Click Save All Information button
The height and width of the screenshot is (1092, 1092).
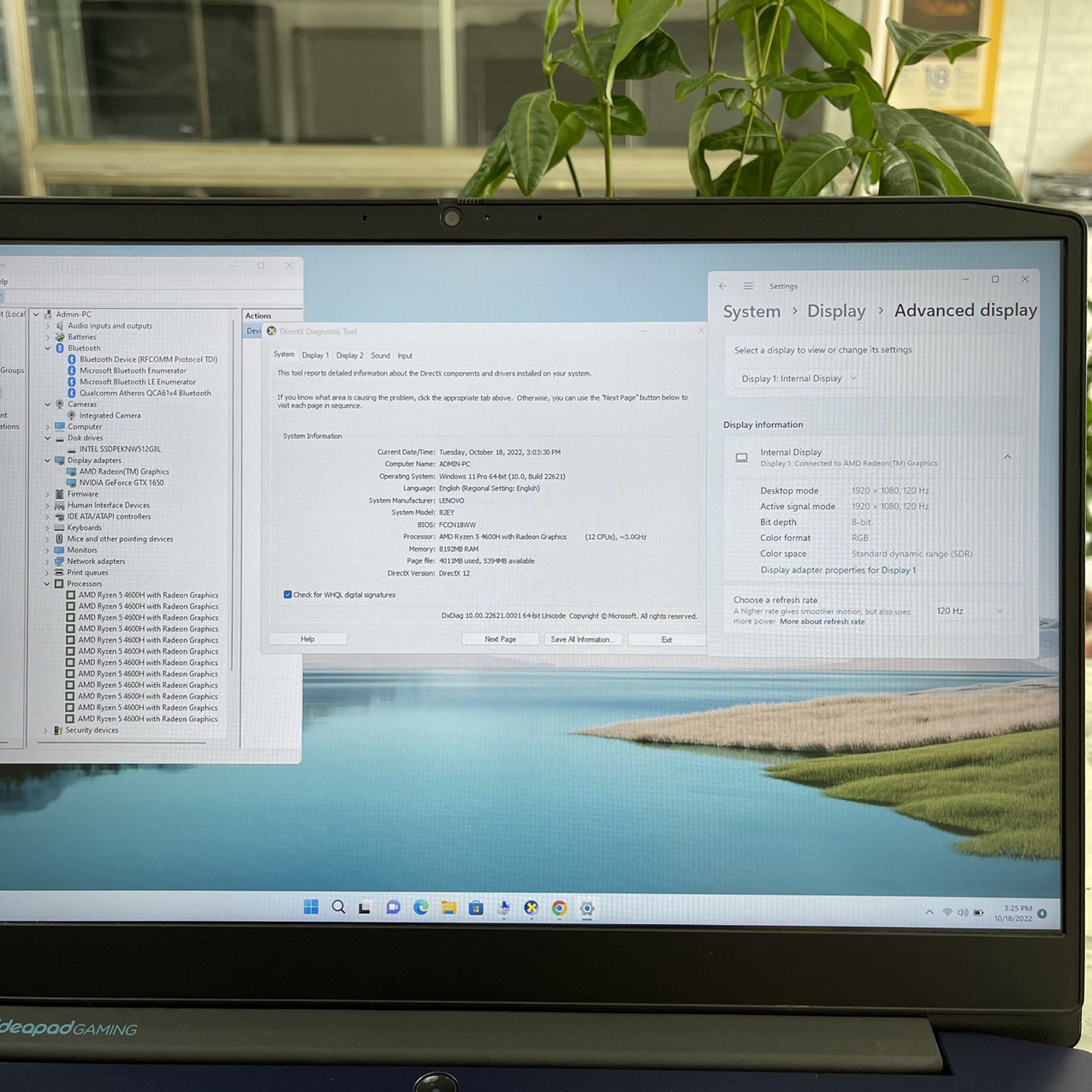point(581,639)
